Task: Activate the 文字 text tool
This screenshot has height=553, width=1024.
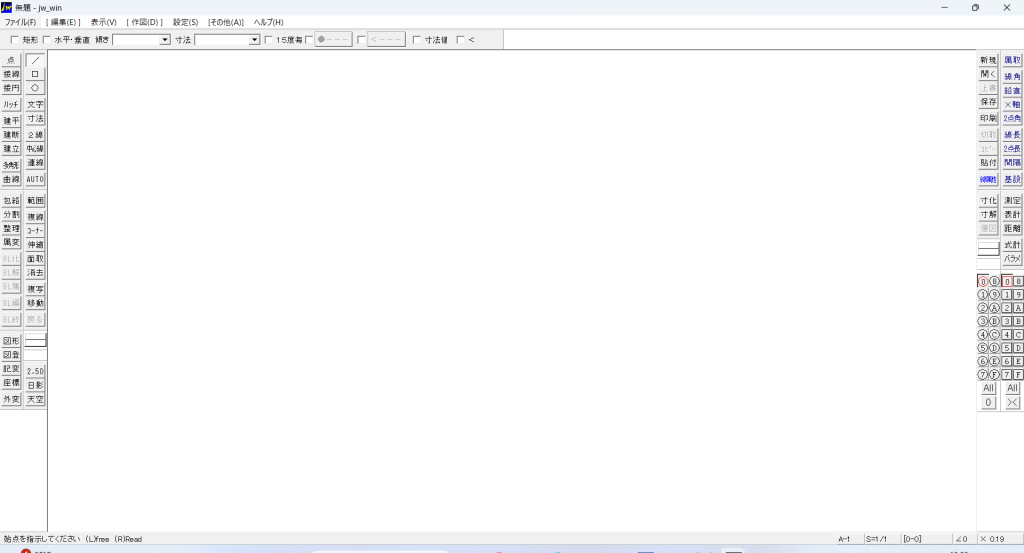Action: pos(35,104)
